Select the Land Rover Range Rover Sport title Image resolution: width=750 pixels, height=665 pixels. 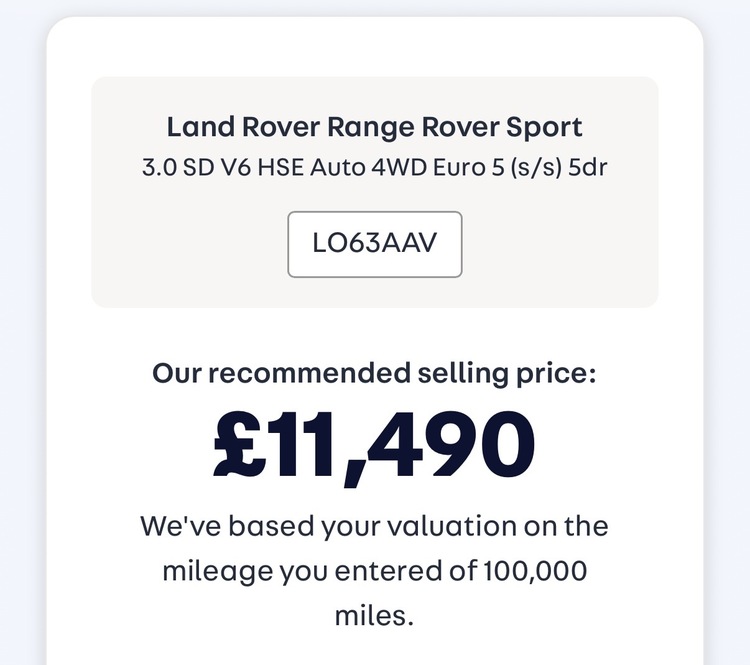(374, 128)
